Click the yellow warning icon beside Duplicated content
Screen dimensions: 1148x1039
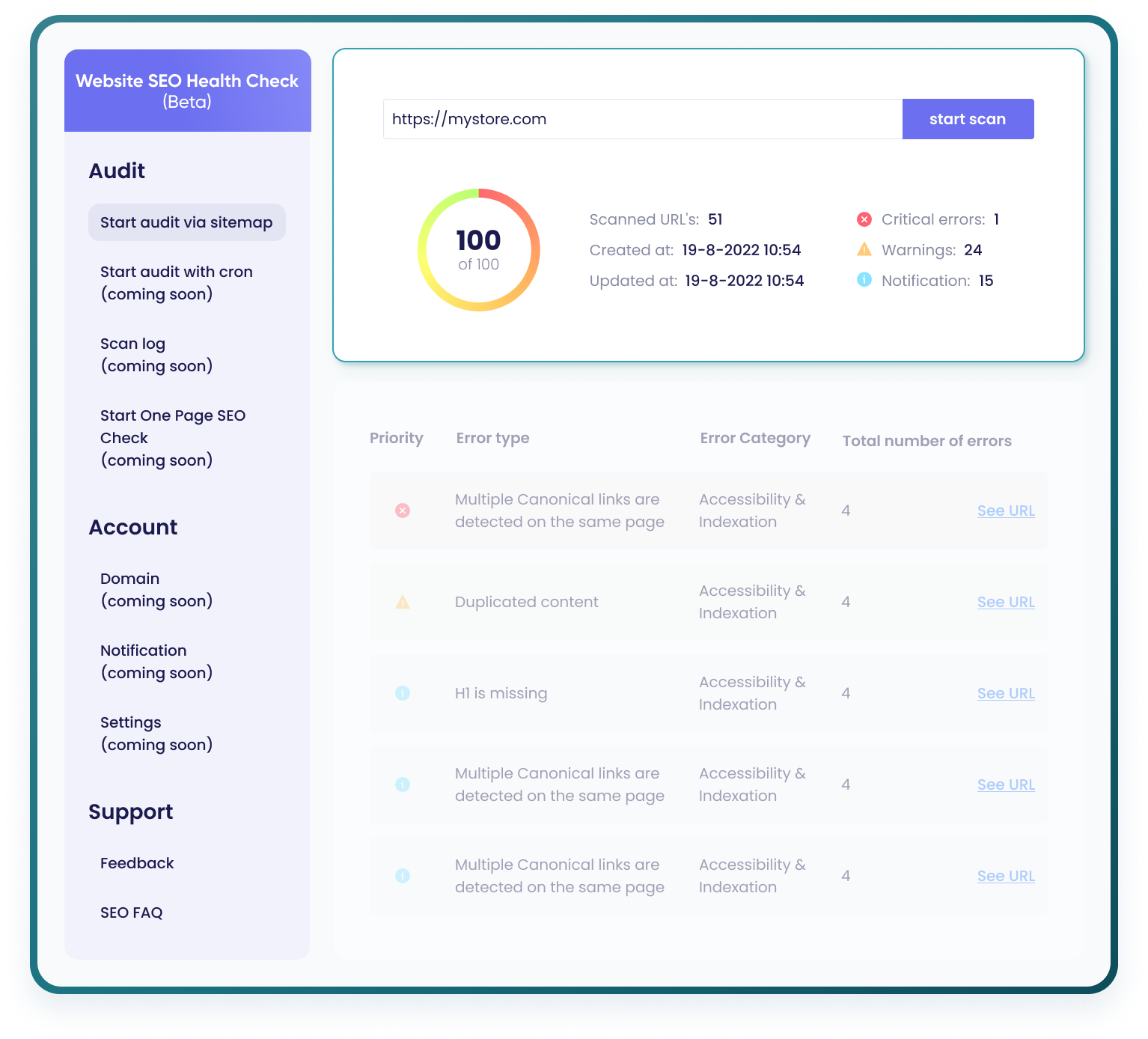click(403, 602)
